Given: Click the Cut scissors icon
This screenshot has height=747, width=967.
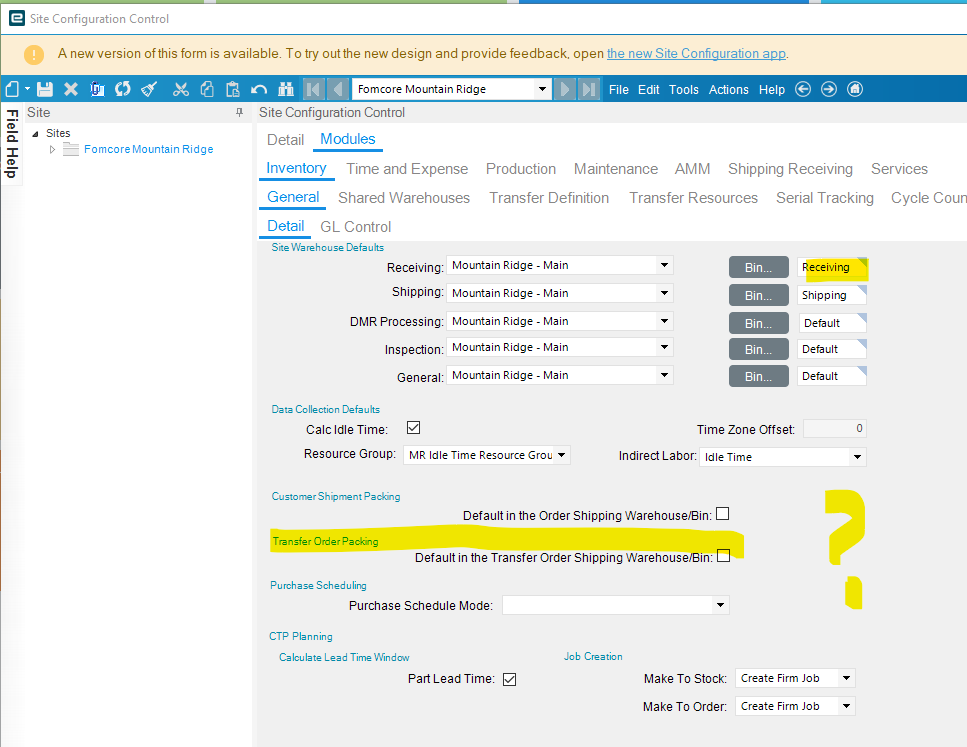Looking at the screenshot, I should [181, 89].
